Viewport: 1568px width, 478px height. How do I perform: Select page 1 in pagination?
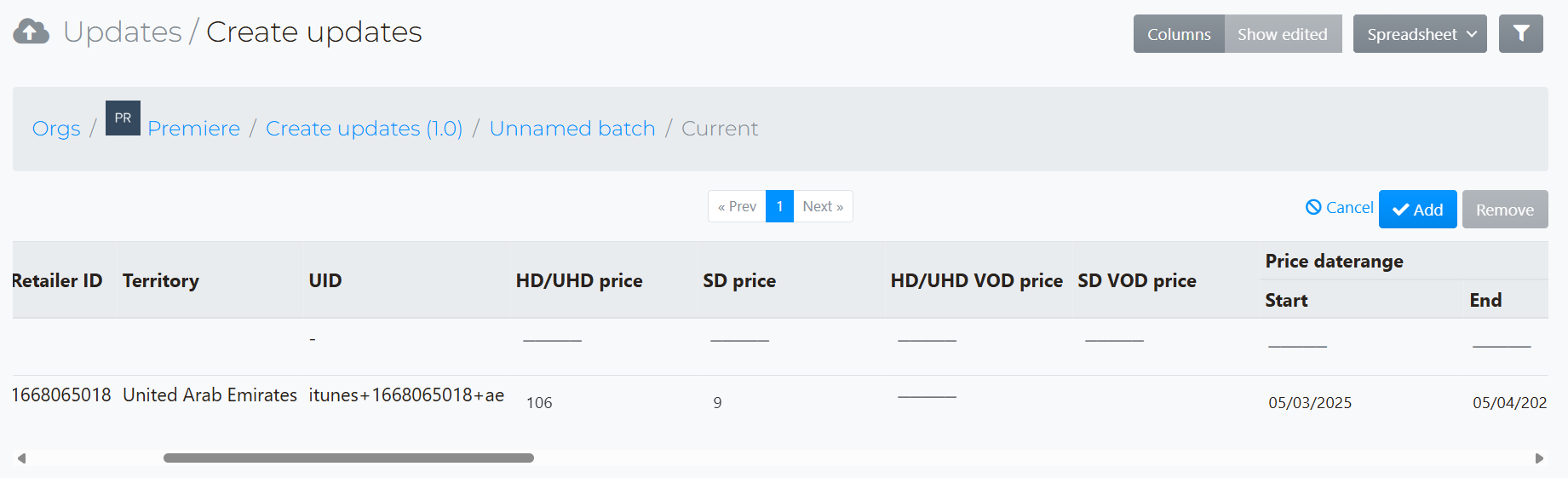pyautogui.click(x=779, y=206)
